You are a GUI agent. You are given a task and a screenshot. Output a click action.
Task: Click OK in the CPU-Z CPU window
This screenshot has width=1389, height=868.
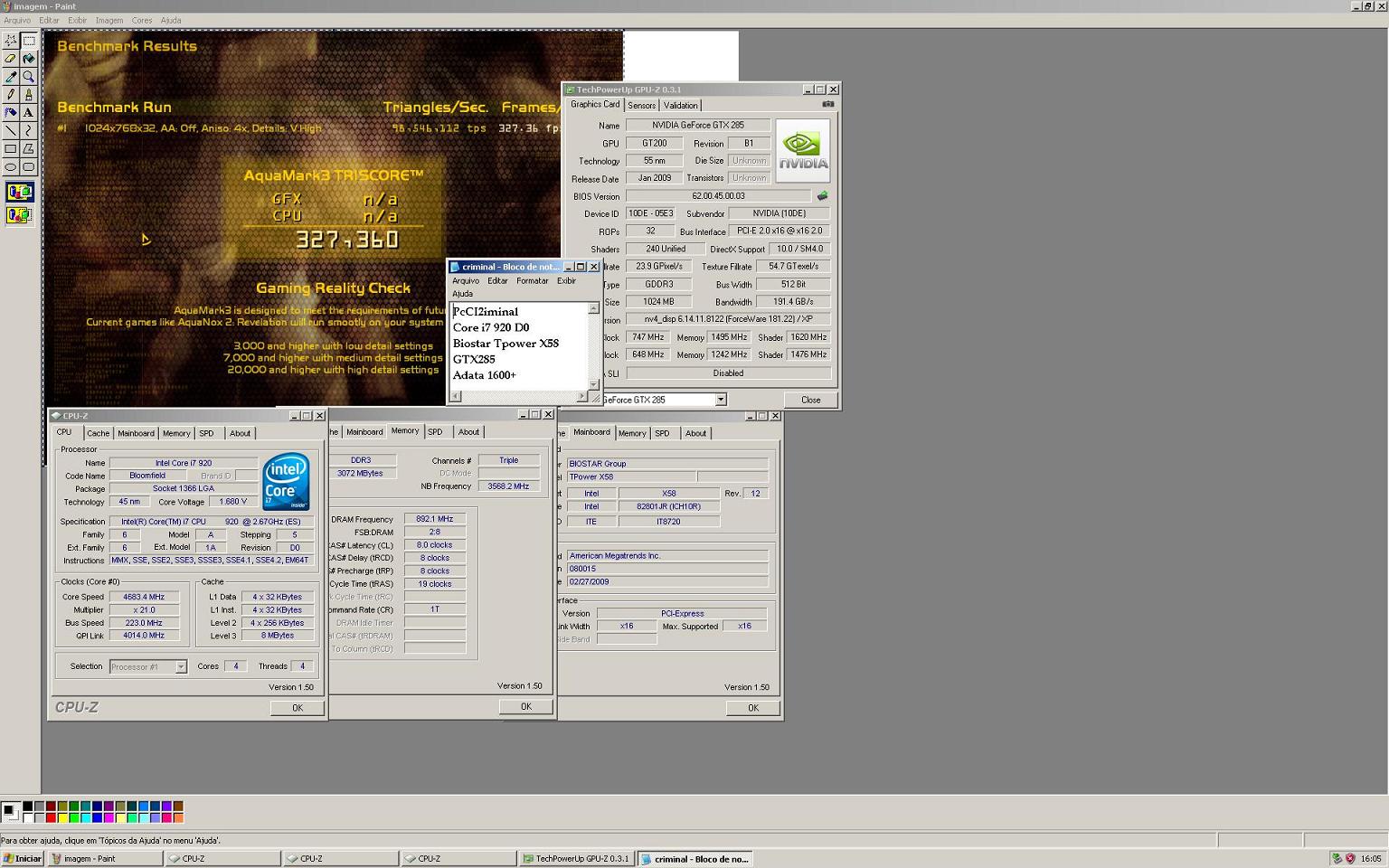click(x=298, y=708)
